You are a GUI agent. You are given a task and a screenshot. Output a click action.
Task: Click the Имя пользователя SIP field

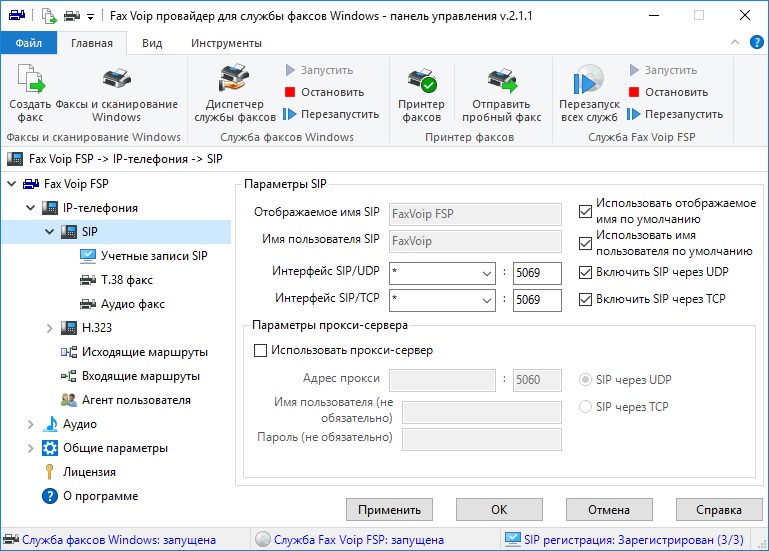tap(475, 241)
